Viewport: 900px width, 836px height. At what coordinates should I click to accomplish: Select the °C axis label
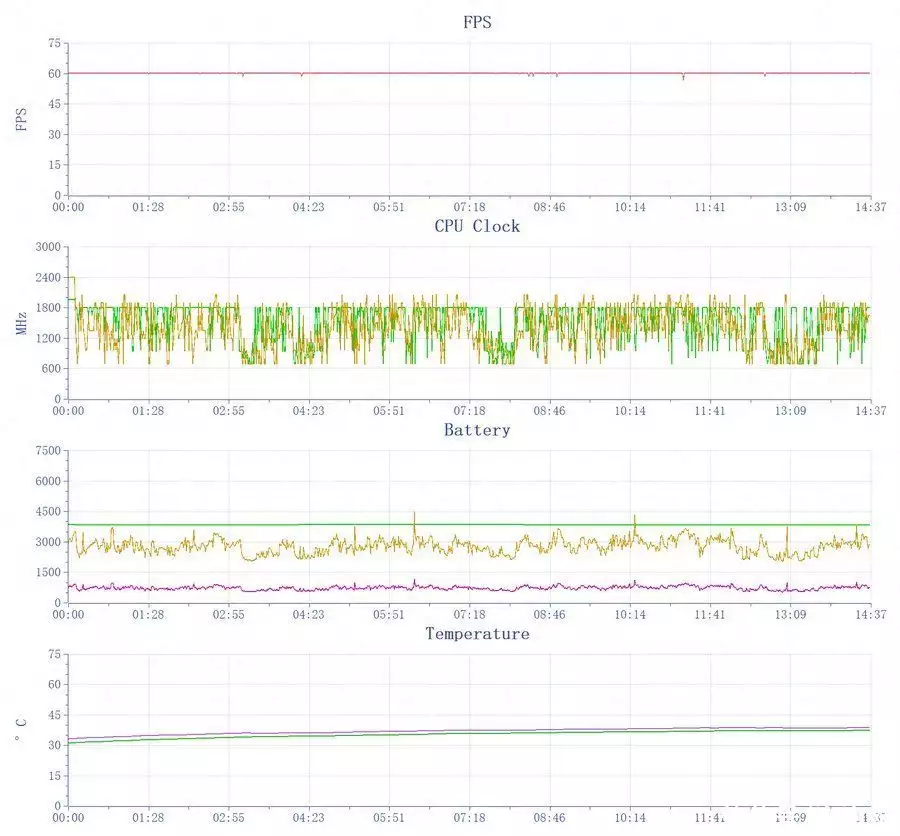22,730
